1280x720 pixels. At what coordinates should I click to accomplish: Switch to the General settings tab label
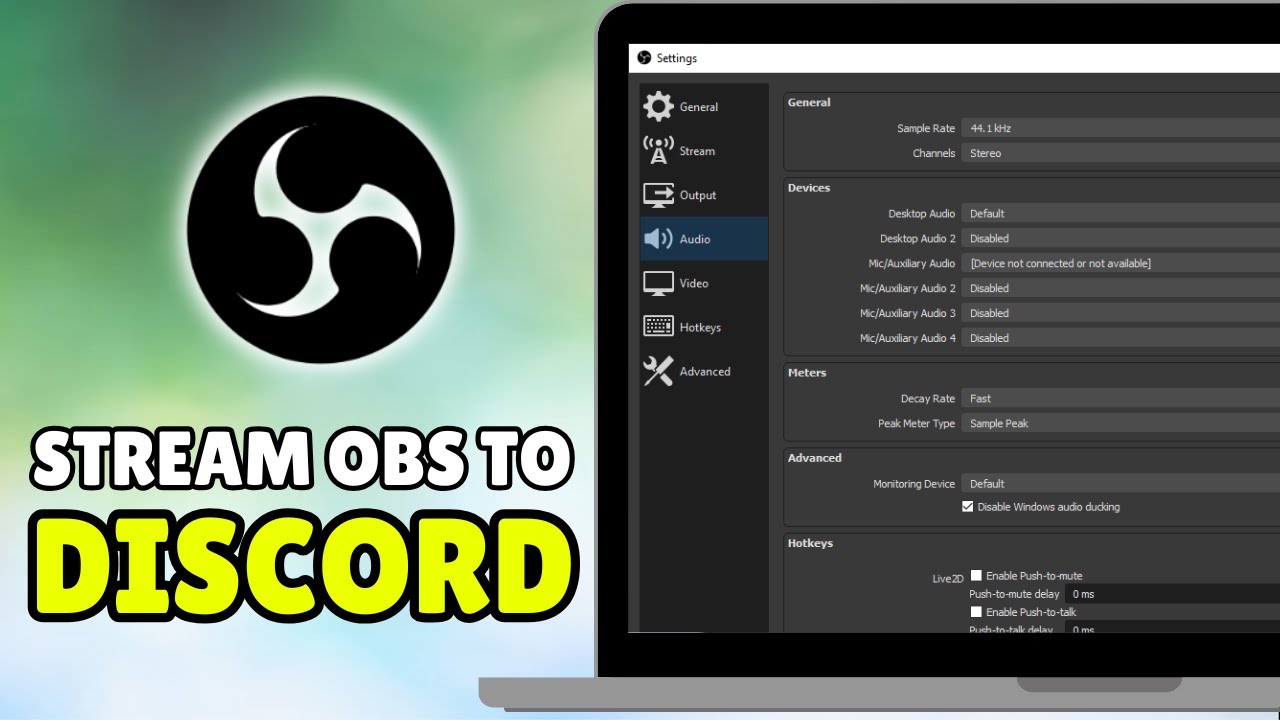699,107
